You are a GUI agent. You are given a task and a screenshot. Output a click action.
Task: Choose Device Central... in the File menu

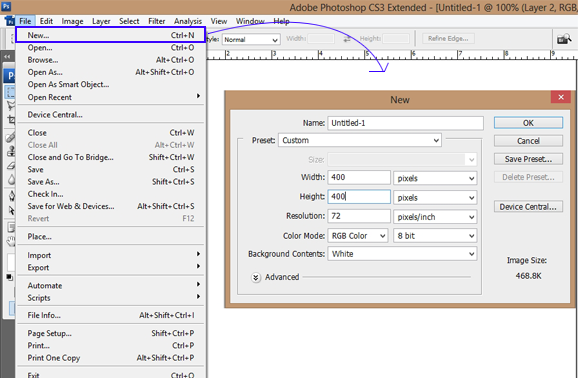(111, 115)
